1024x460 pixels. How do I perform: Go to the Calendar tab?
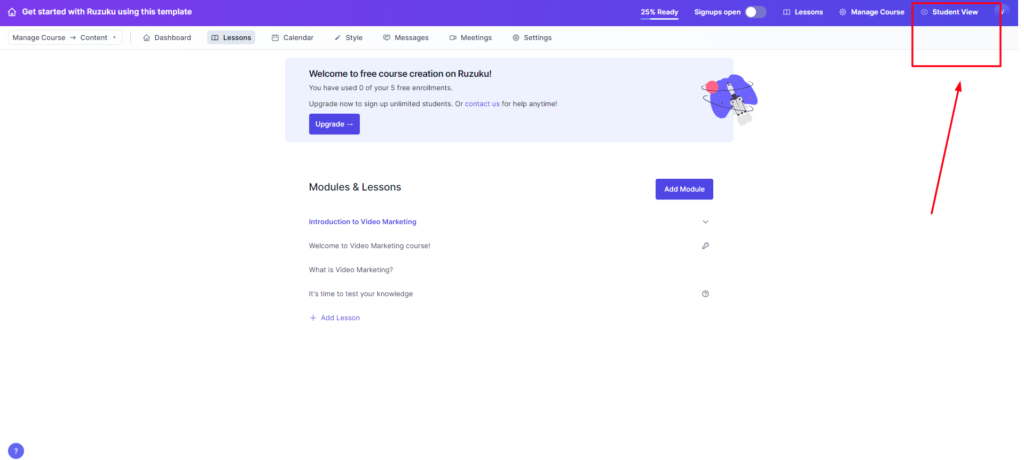(292, 38)
